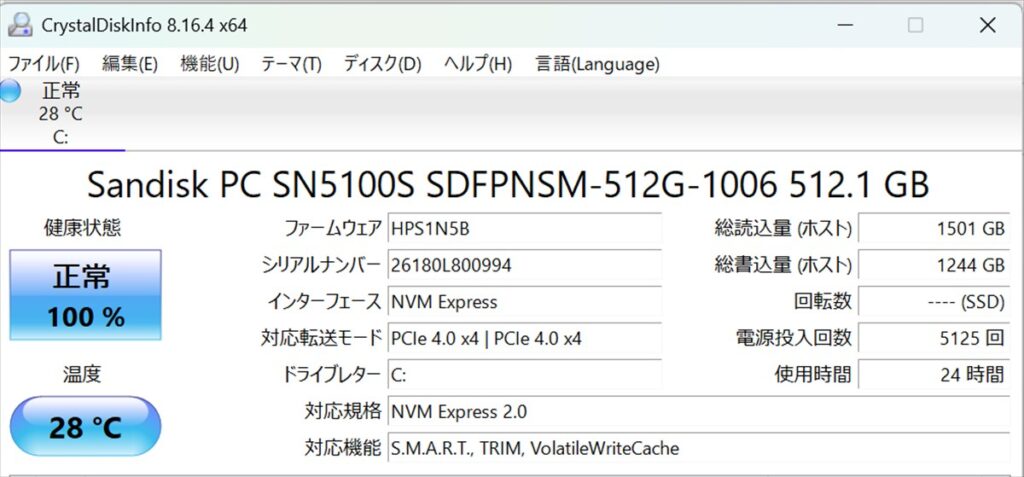Open the 機能(U) menu

(210, 64)
